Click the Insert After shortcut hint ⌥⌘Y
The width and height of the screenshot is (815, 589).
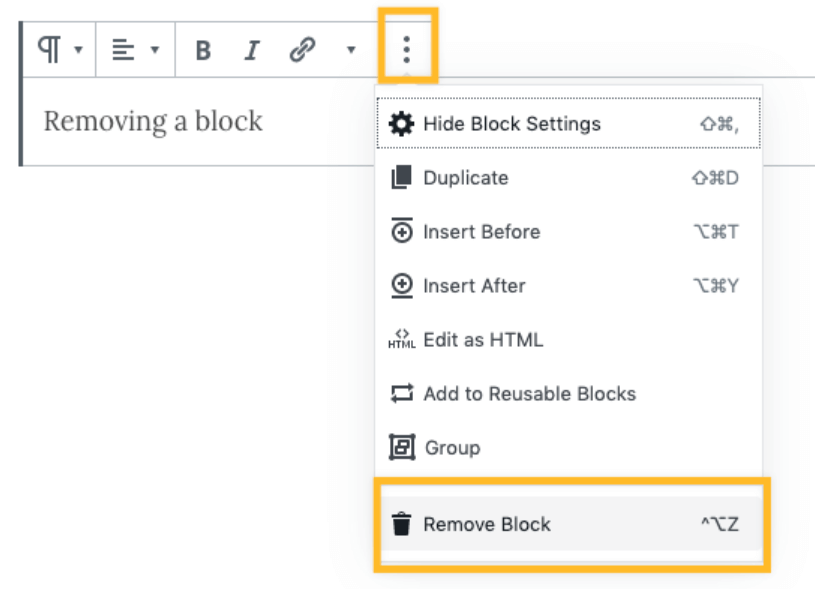pyautogui.click(x=716, y=285)
